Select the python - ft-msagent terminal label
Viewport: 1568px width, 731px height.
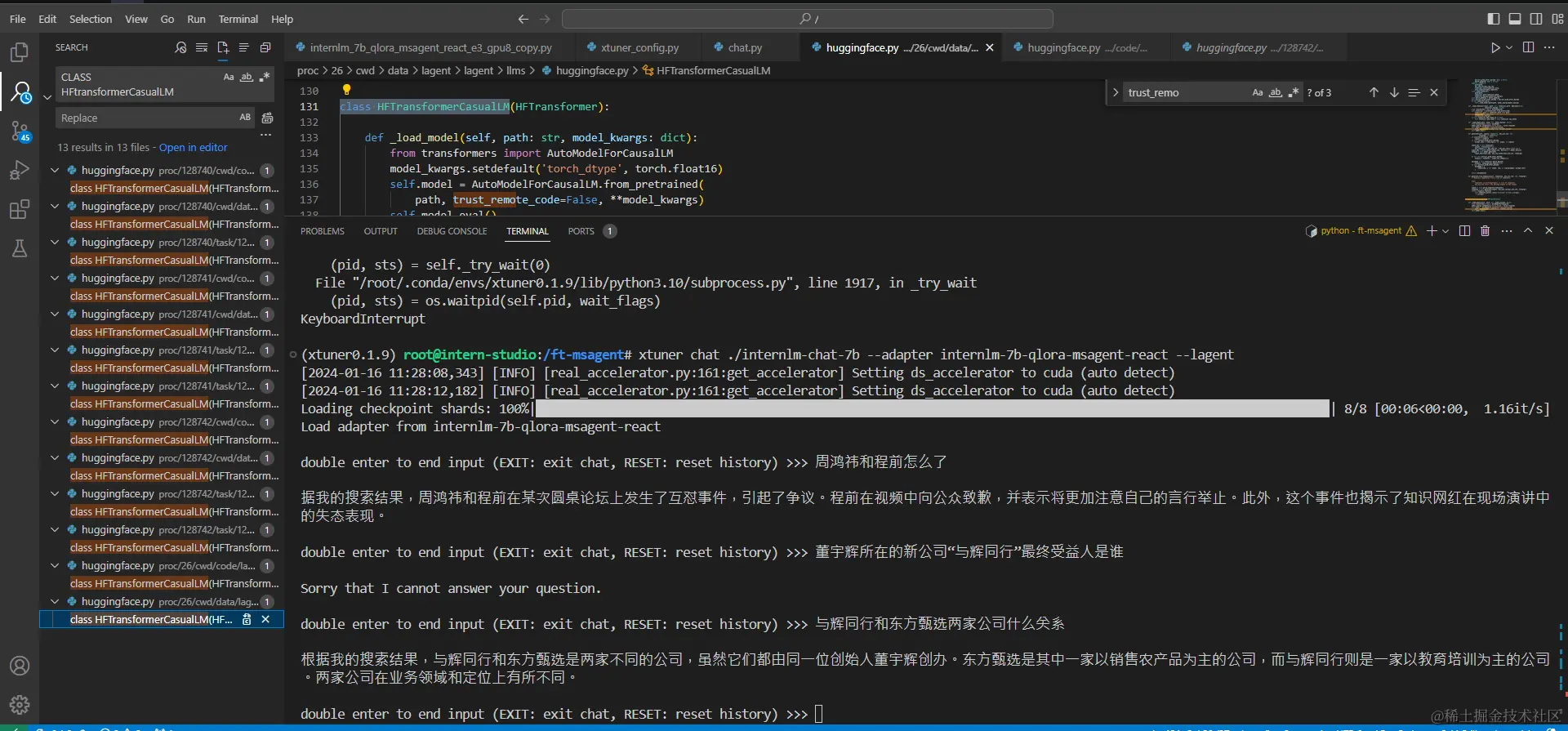(x=1361, y=231)
